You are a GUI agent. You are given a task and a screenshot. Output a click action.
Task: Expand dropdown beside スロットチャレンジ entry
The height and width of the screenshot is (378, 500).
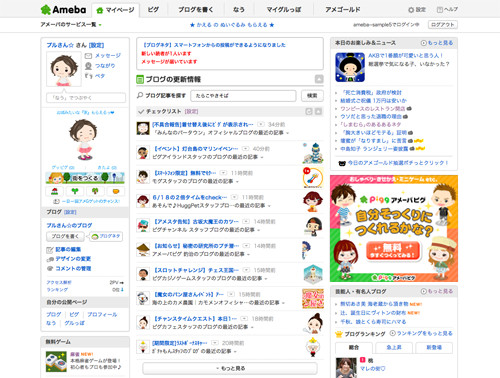[x=246, y=270]
